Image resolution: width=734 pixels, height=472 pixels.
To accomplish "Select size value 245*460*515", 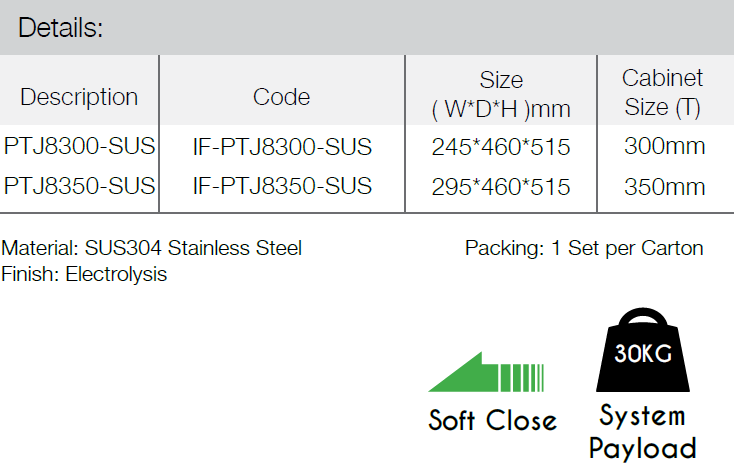I will click(501, 147).
